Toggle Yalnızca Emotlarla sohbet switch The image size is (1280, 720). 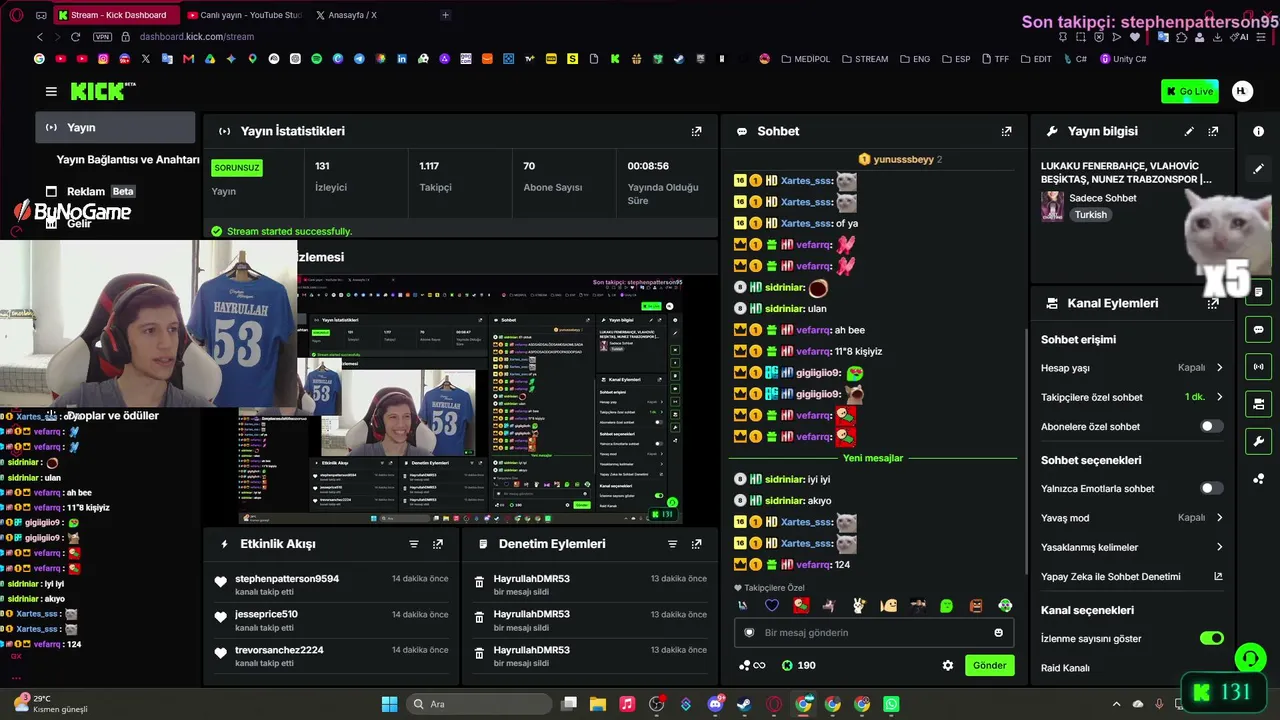click(1211, 488)
